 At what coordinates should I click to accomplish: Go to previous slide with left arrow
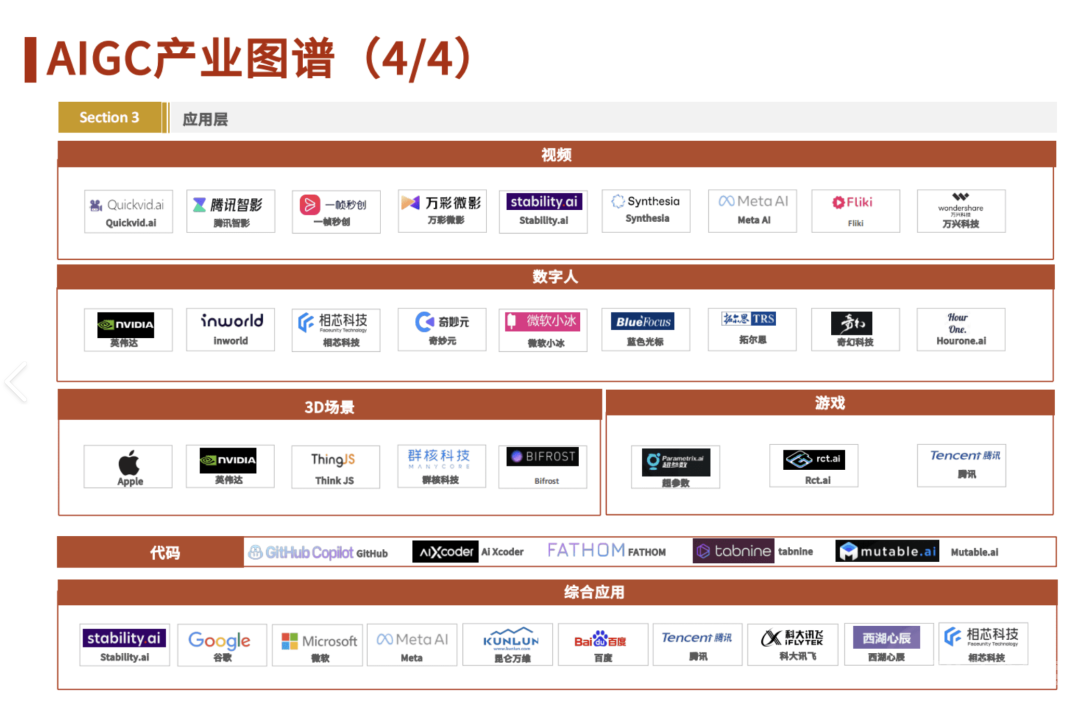15,381
